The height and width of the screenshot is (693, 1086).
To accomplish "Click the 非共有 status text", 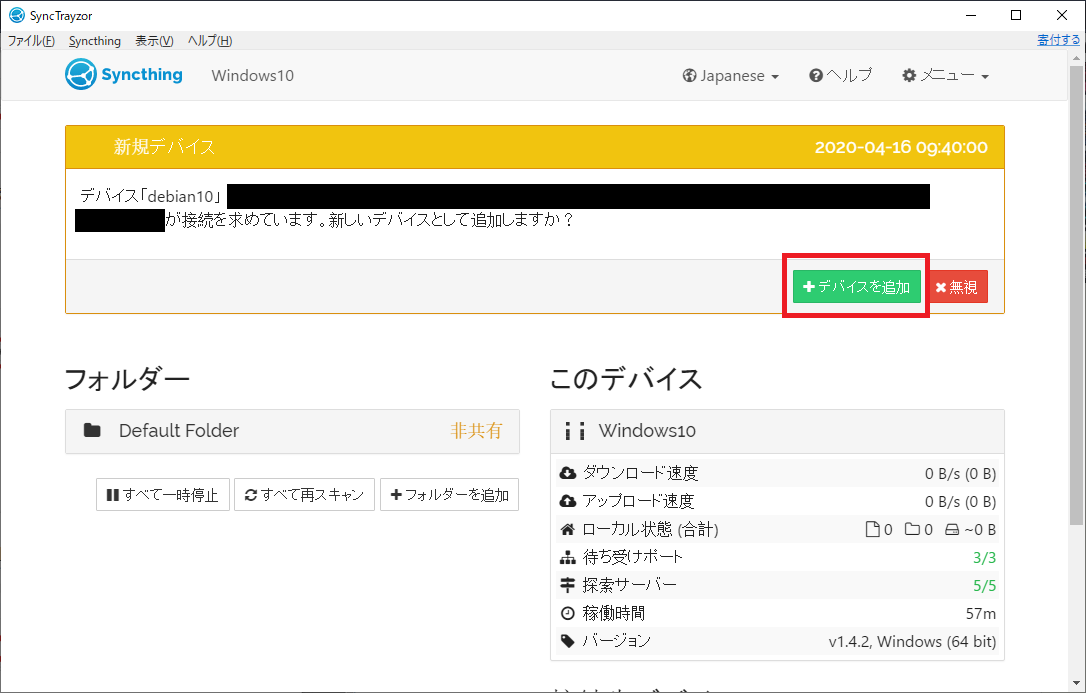I will click(477, 431).
